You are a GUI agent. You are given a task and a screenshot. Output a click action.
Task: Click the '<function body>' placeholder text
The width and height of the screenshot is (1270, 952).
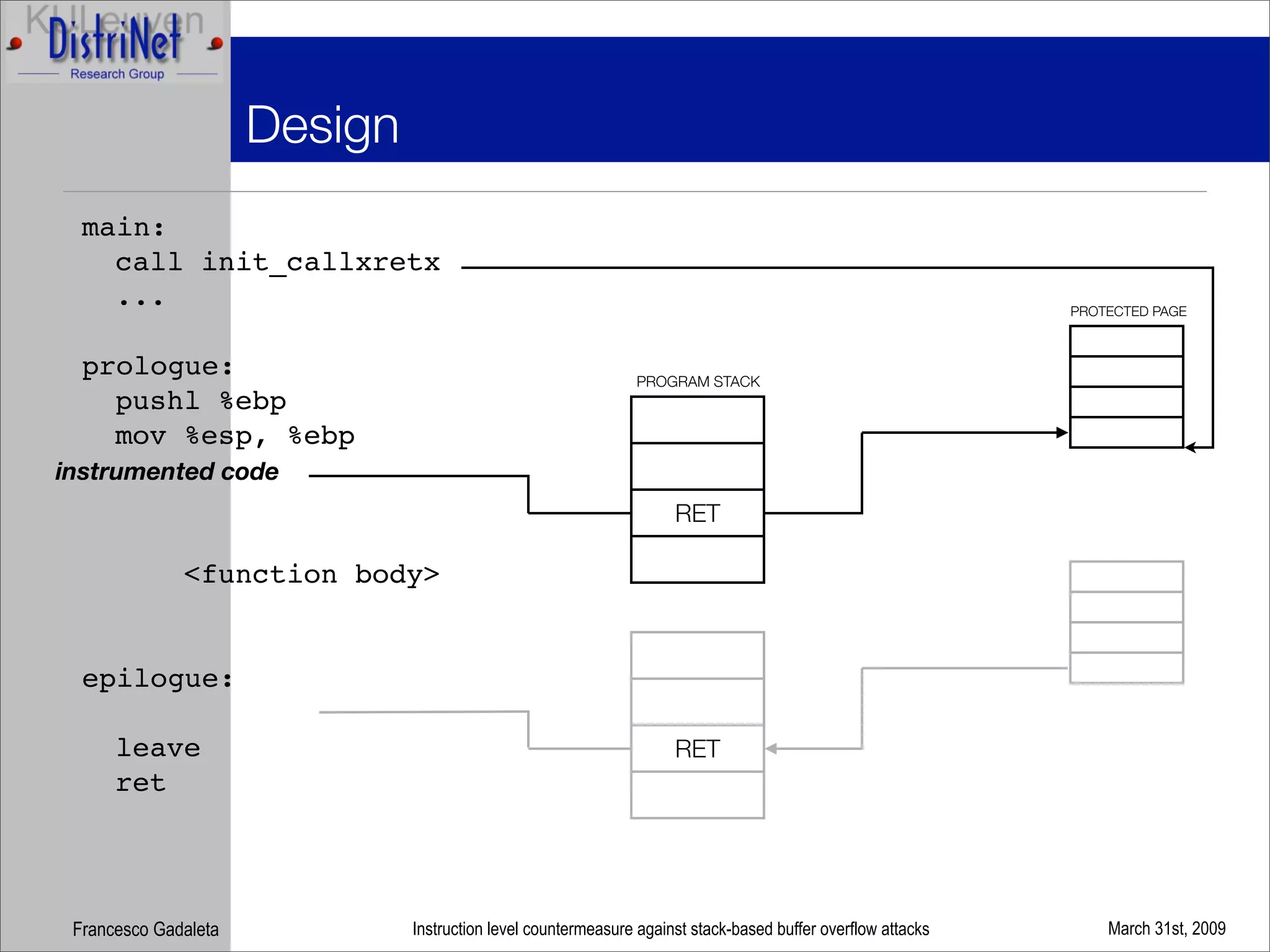(x=311, y=575)
